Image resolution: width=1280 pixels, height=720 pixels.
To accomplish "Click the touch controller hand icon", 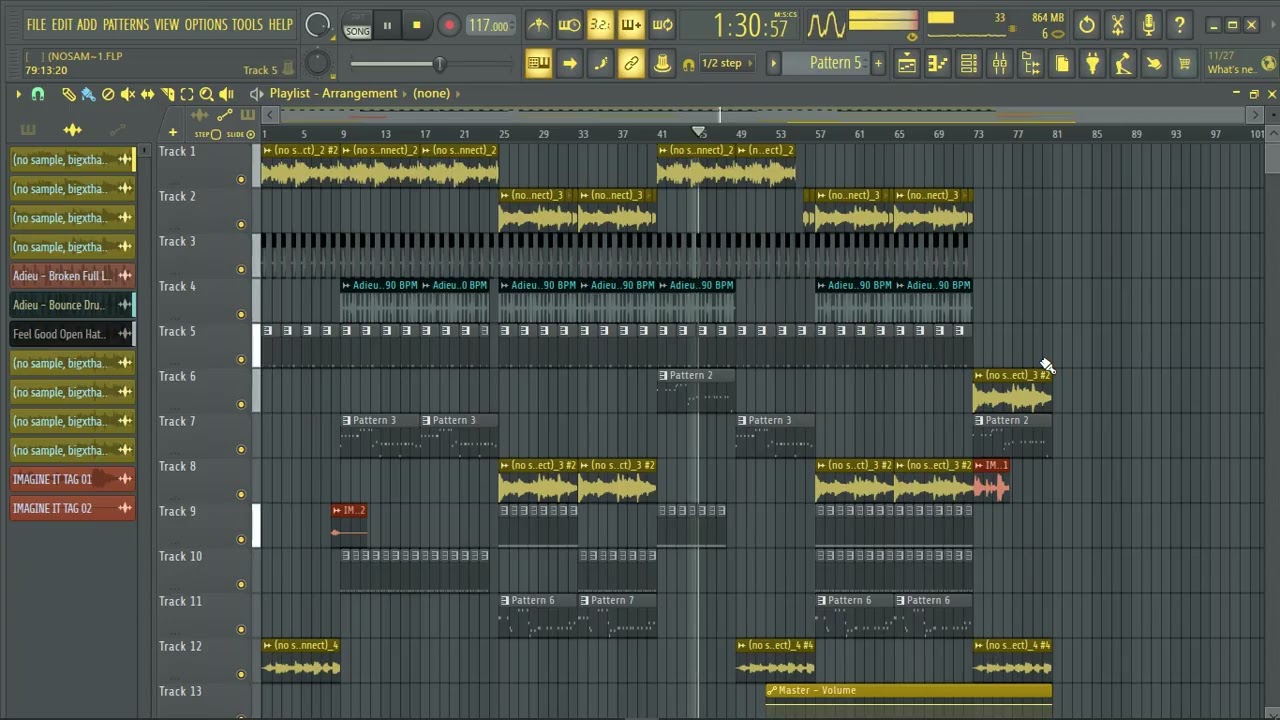I will tap(1154, 64).
